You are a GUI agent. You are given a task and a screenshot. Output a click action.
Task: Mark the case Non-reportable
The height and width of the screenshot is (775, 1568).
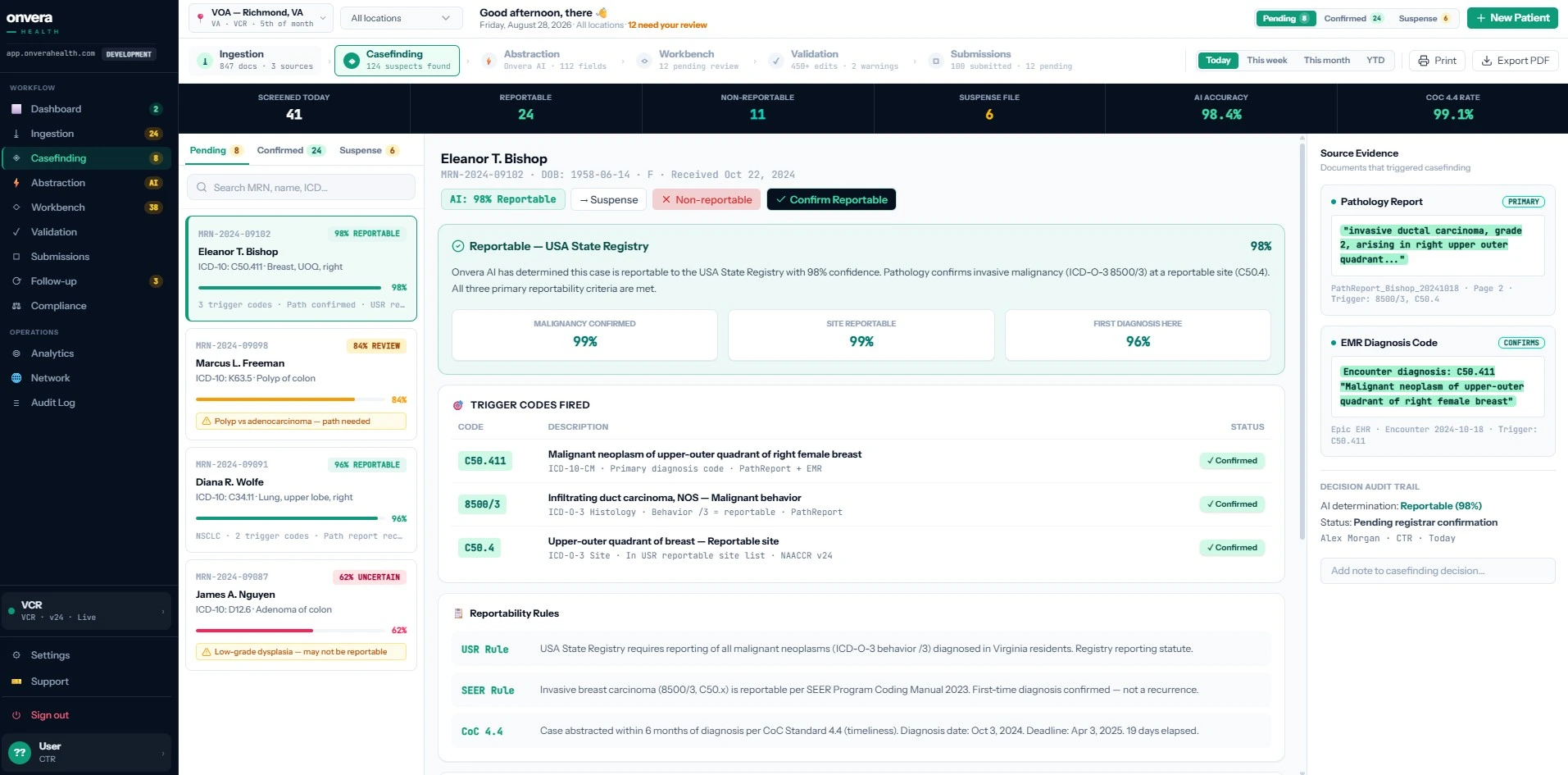point(707,200)
